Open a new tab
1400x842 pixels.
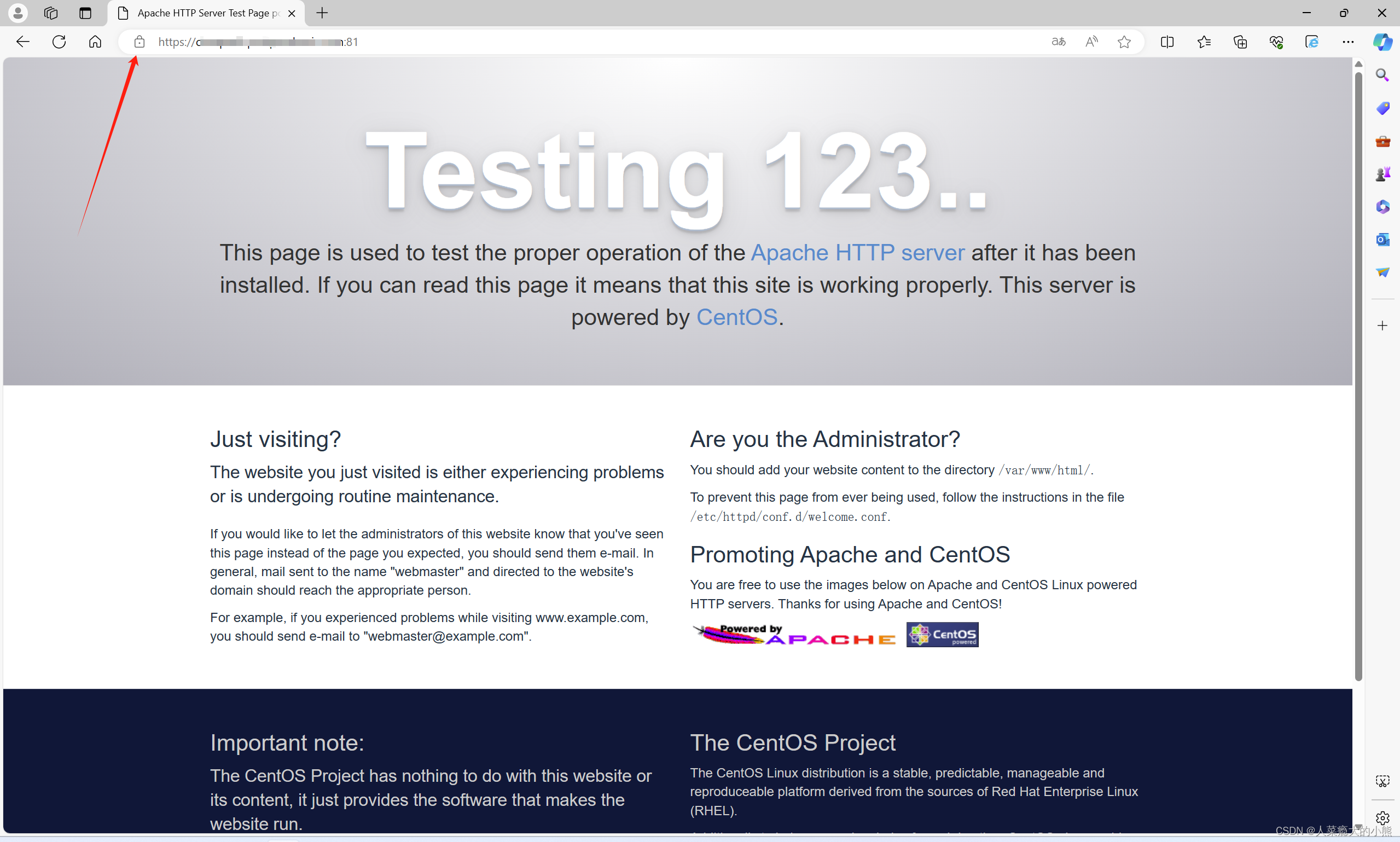pos(322,13)
